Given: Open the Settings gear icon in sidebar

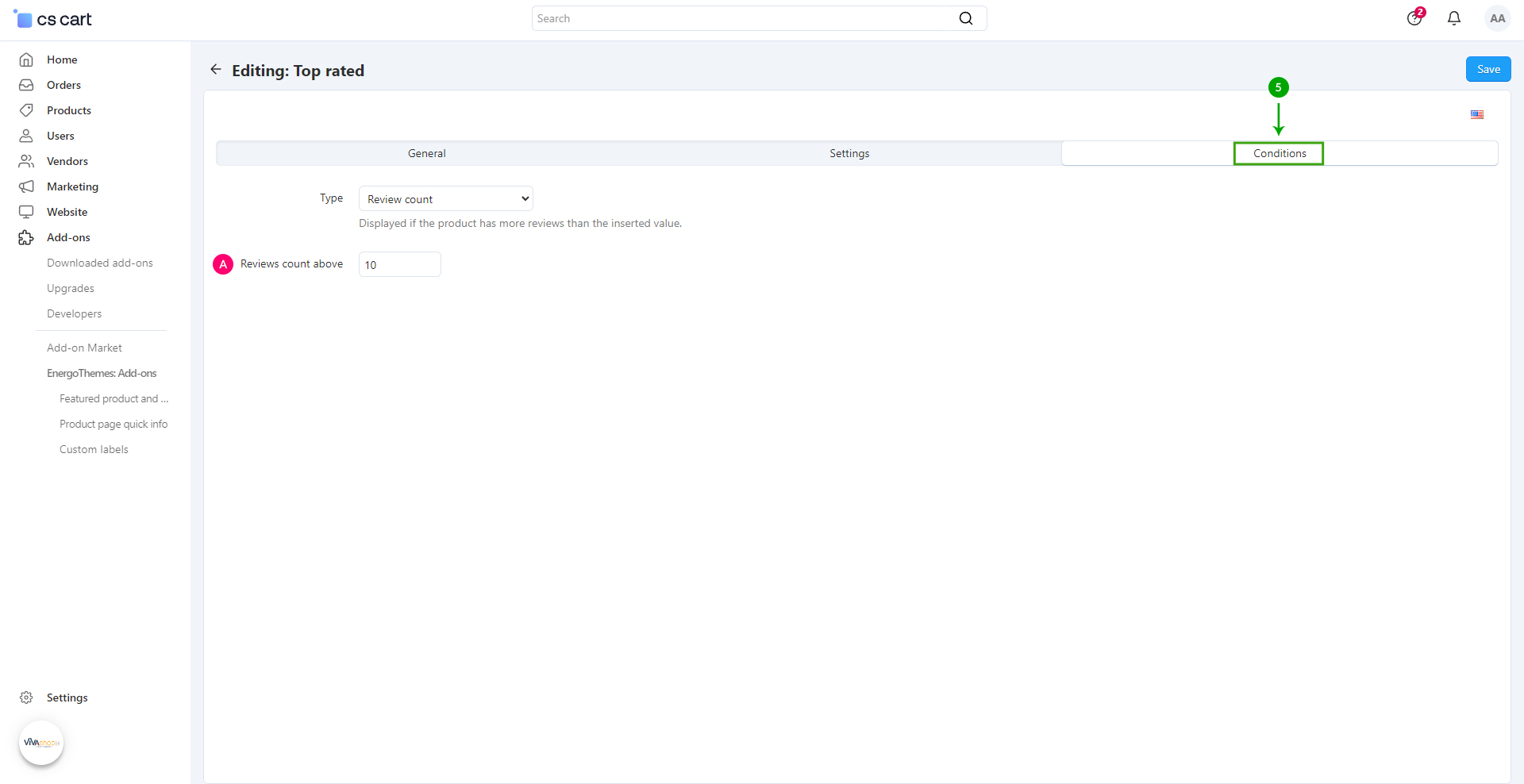Looking at the screenshot, I should click(26, 698).
